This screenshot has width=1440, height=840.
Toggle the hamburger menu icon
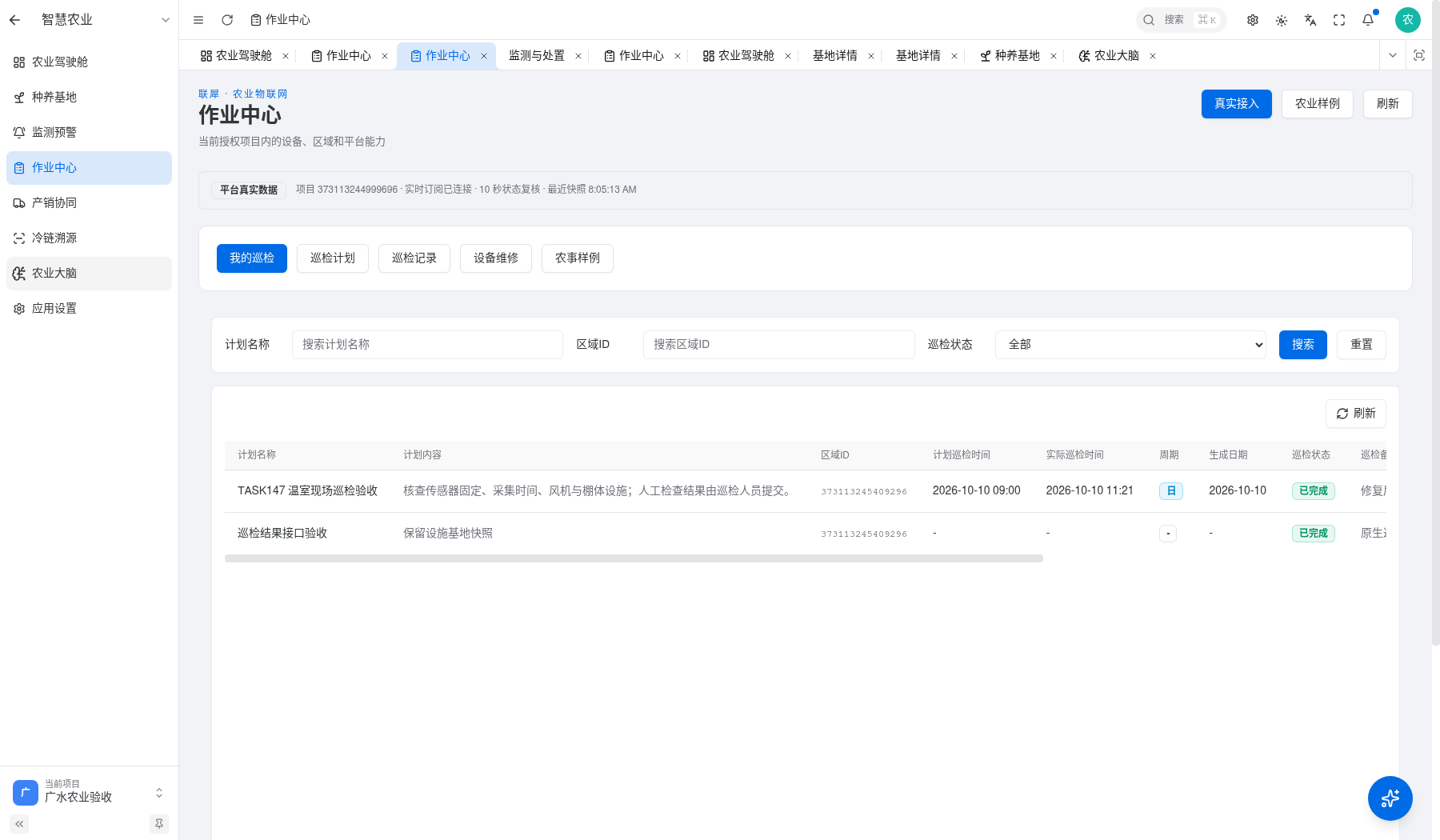point(198,20)
